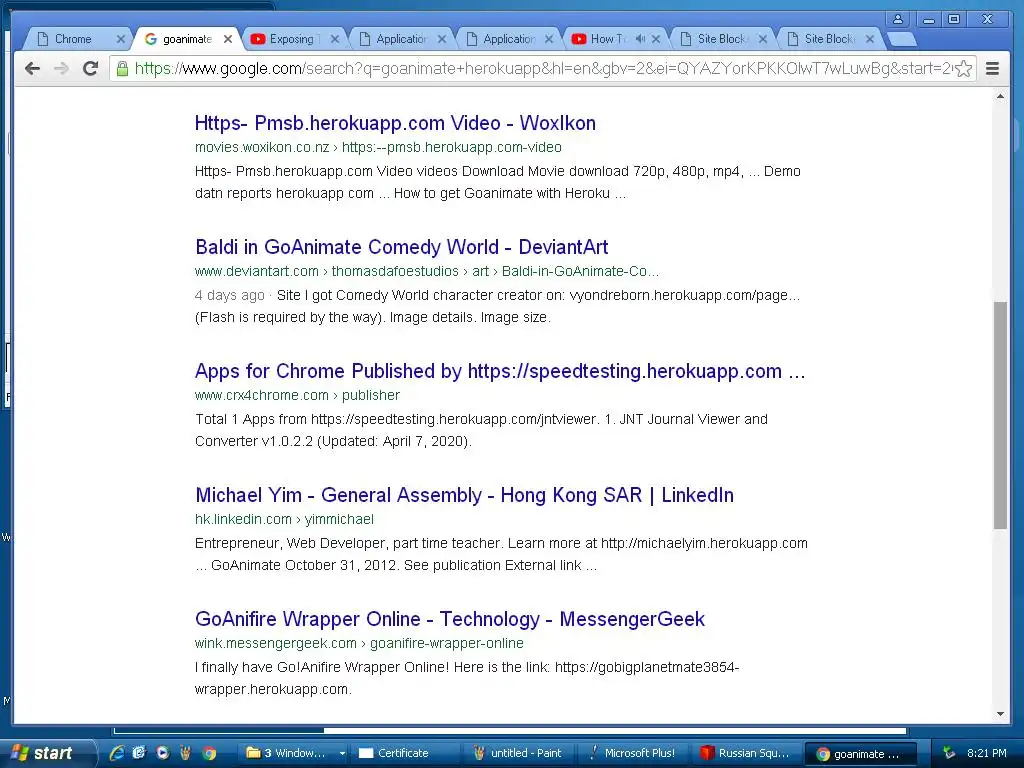Launch Internet Explorer from Quick Launch

[x=117, y=753]
